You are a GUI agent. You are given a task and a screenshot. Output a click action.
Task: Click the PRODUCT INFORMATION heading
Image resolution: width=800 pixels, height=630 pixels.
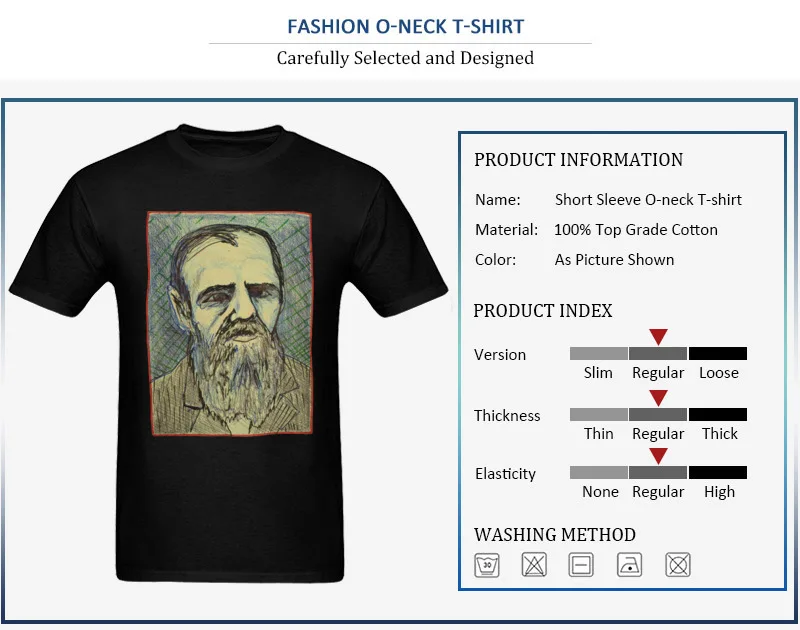(578, 160)
